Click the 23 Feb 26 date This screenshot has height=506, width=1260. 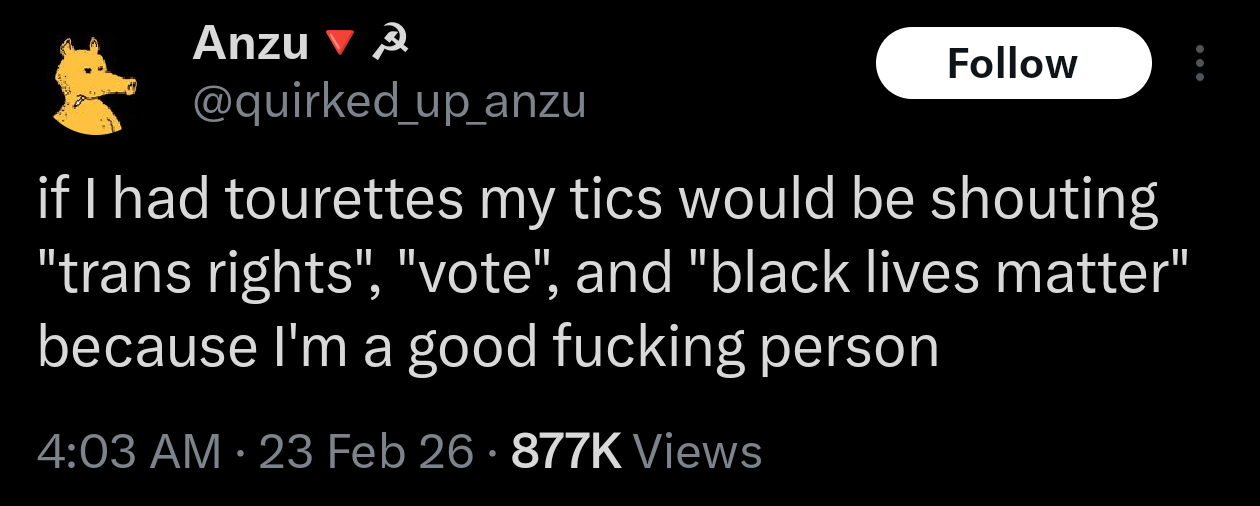click(367, 452)
